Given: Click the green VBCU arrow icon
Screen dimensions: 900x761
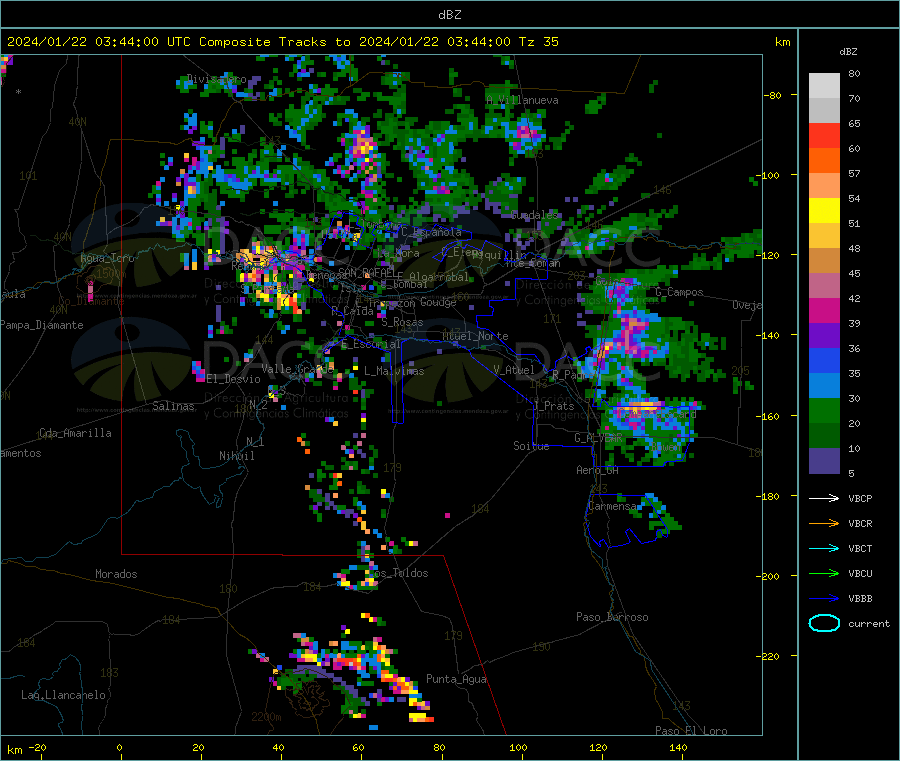Looking at the screenshot, I should coord(824,573).
